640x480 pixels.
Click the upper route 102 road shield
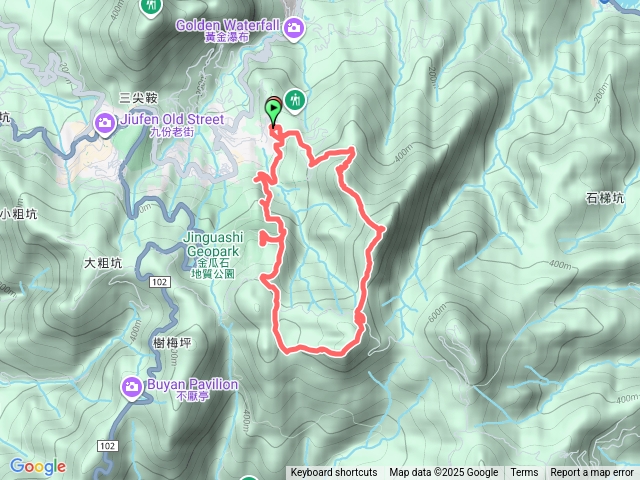coord(160,282)
